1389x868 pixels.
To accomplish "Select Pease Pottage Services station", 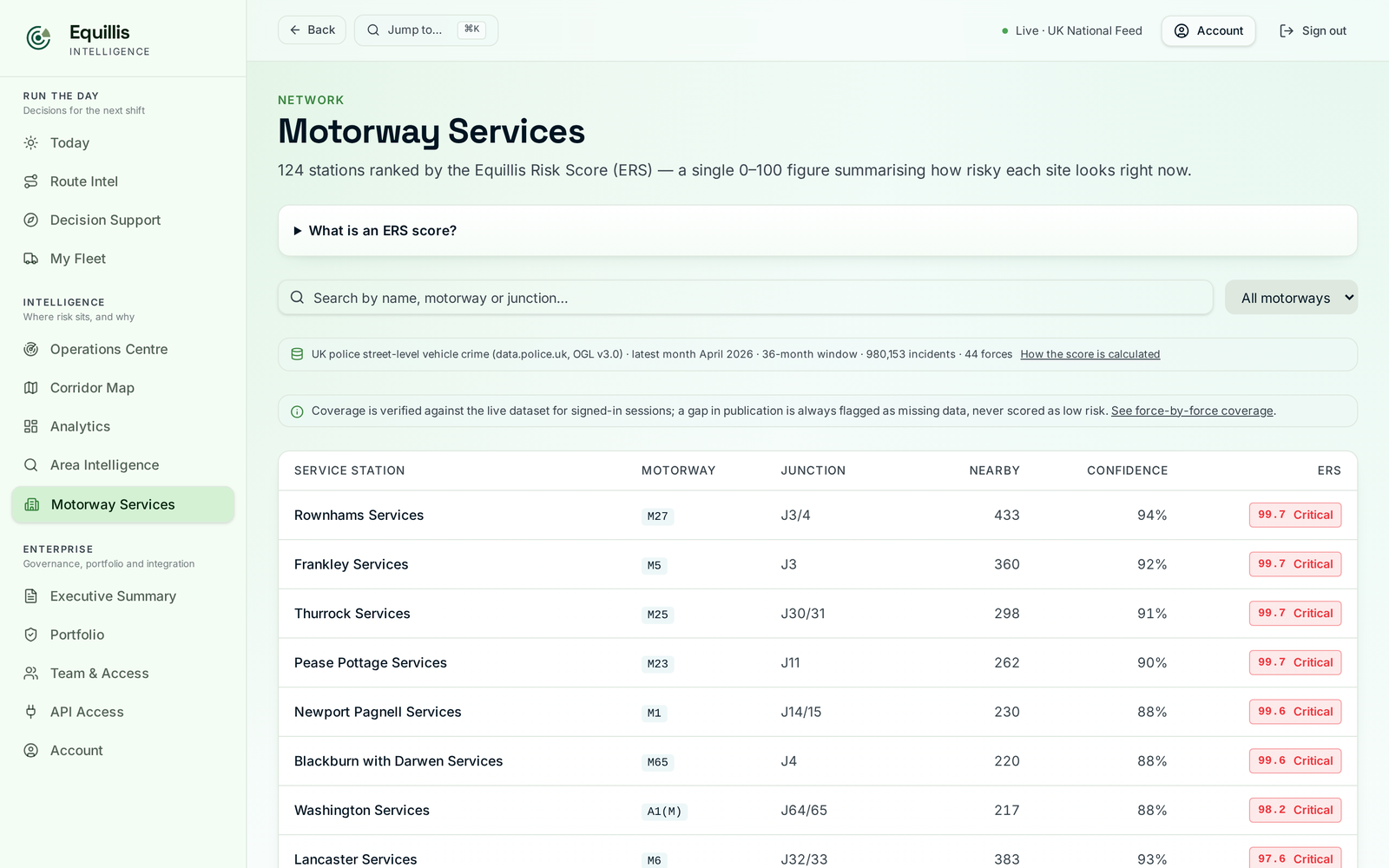I will pyautogui.click(x=817, y=663).
